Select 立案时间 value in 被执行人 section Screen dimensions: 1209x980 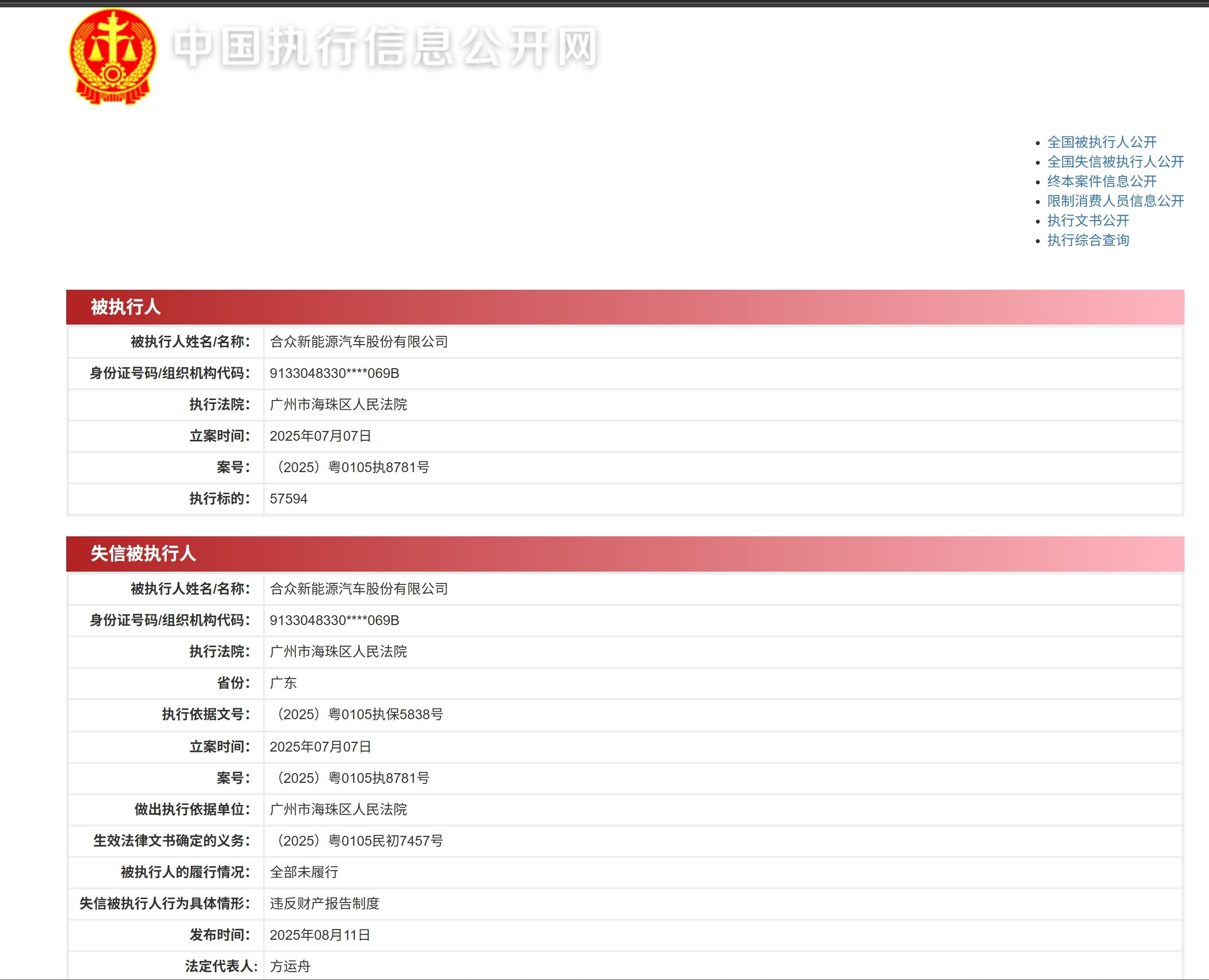click(320, 436)
